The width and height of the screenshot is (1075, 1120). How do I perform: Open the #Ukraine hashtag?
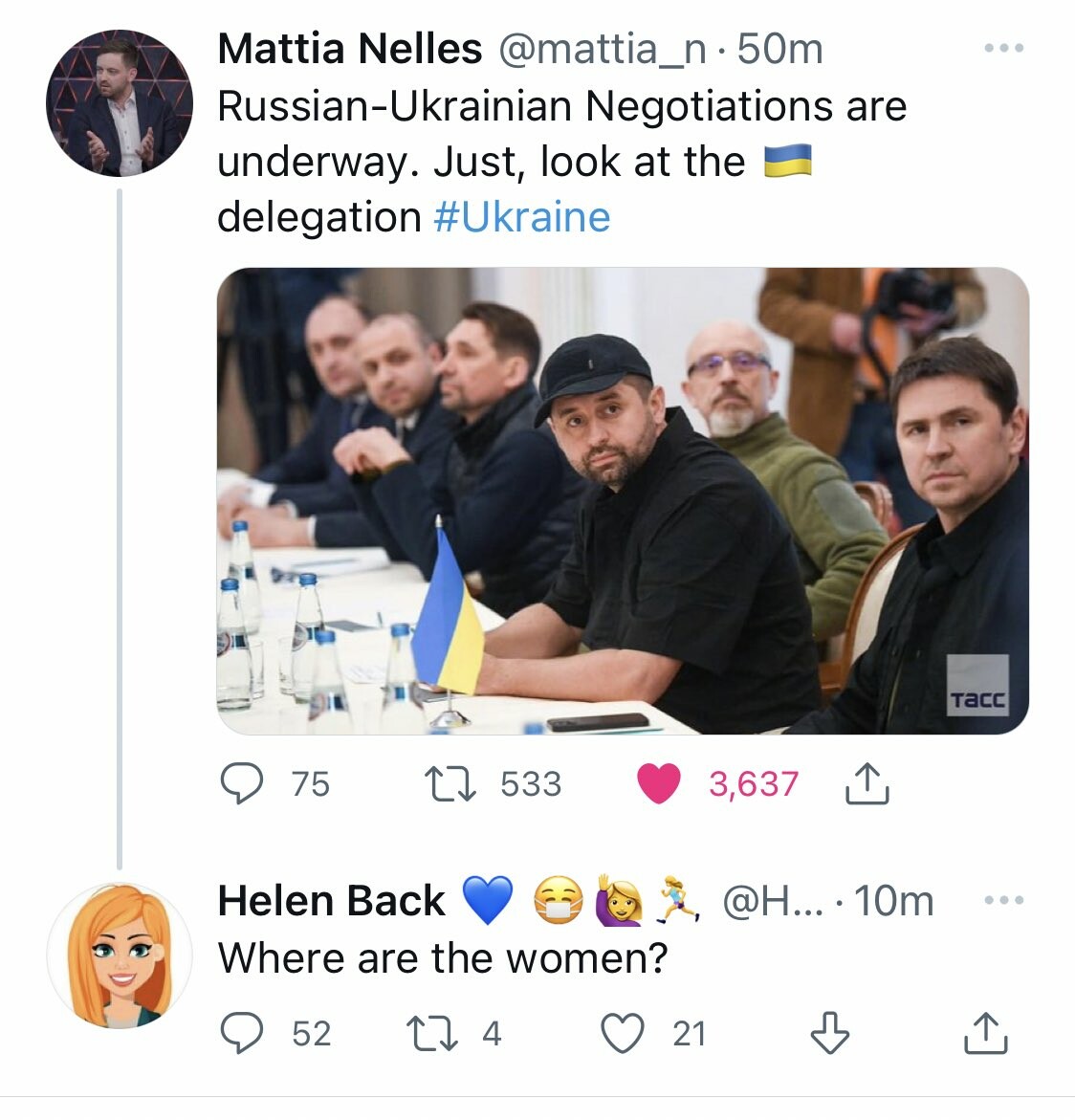[521, 217]
